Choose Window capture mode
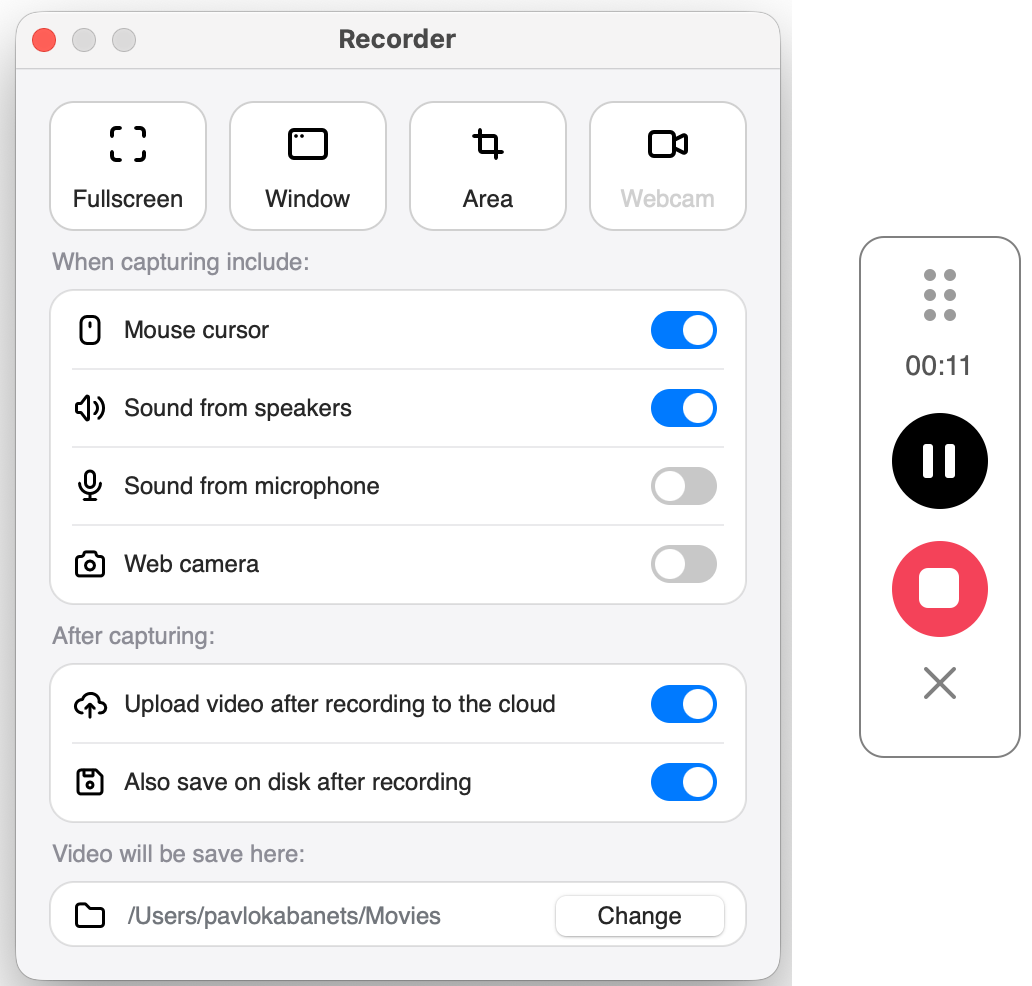Viewport: 1032px width, 986px height. [307, 166]
